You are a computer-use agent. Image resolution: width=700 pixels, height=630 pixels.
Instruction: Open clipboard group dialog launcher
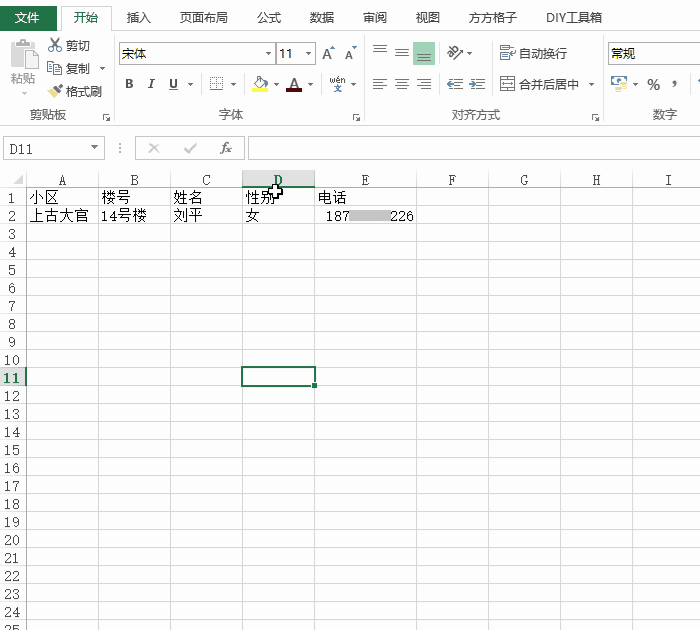coord(106,117)
